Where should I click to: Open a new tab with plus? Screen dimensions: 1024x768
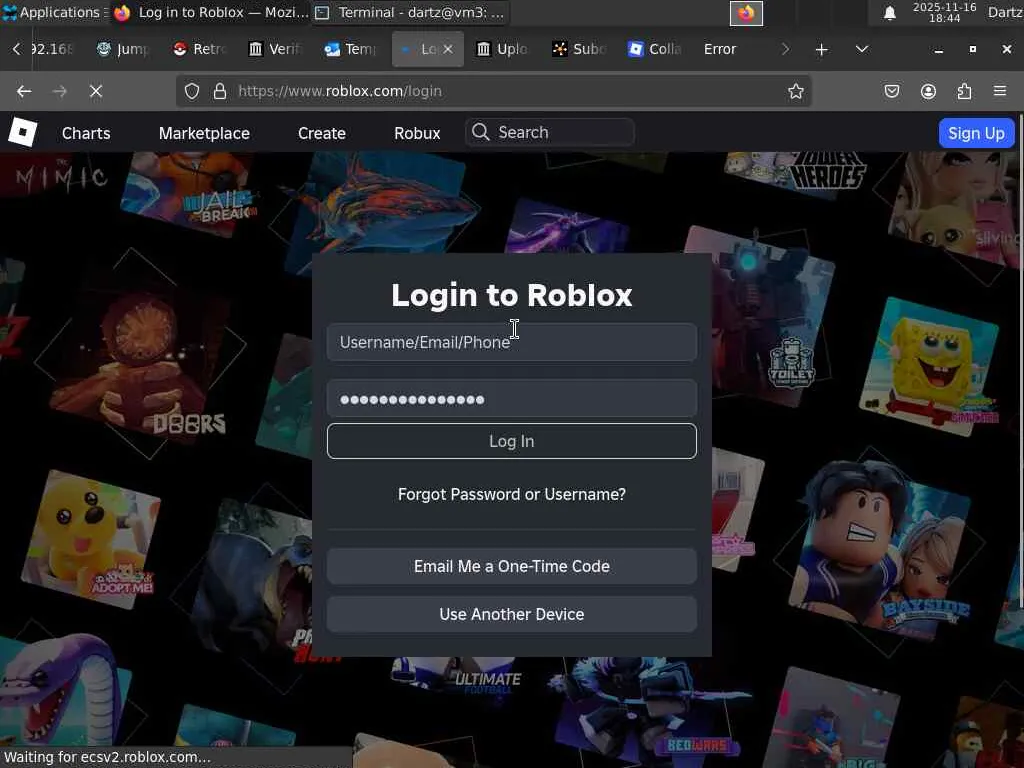click(822, 49)
